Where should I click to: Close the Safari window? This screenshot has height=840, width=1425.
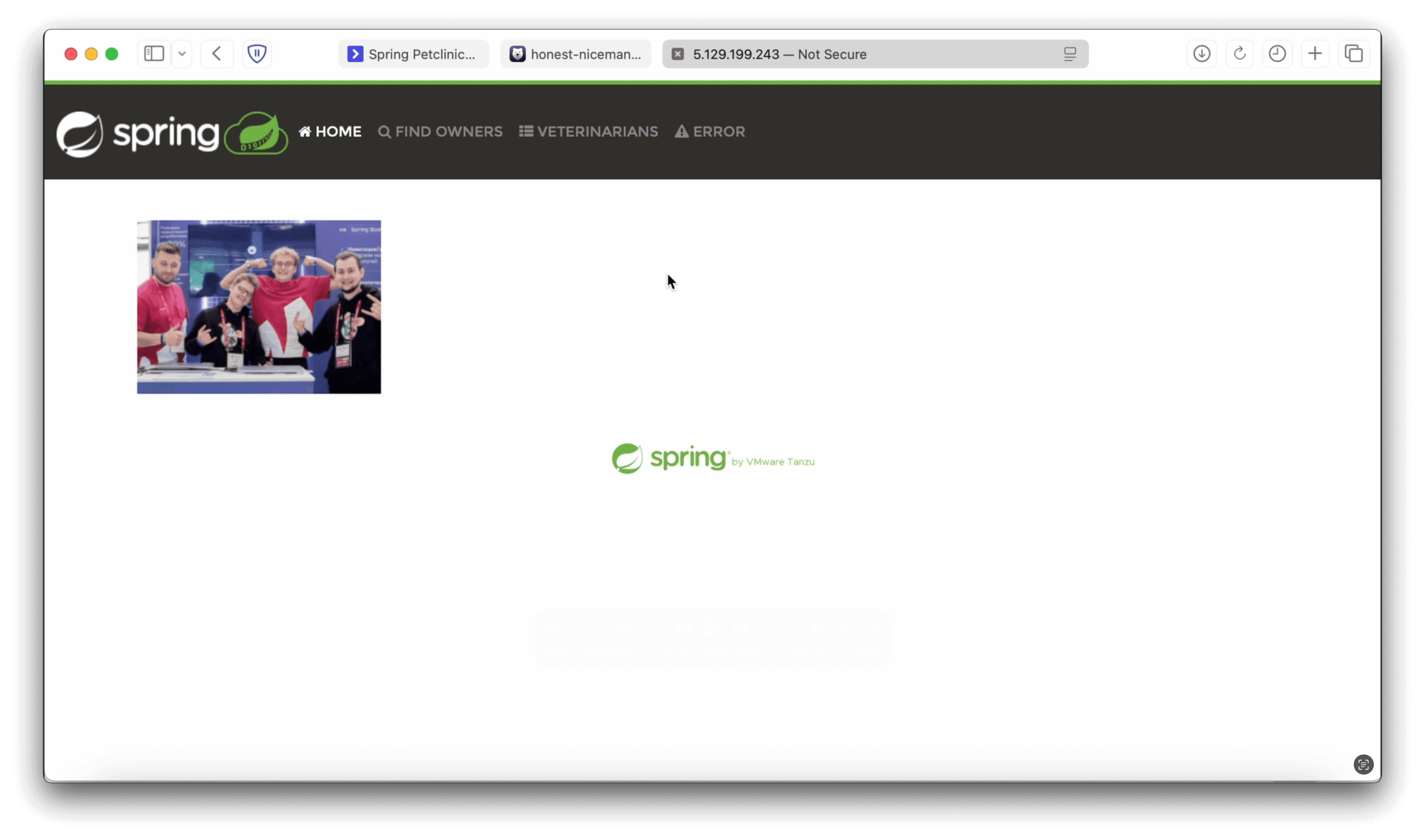tap(71, 54)
